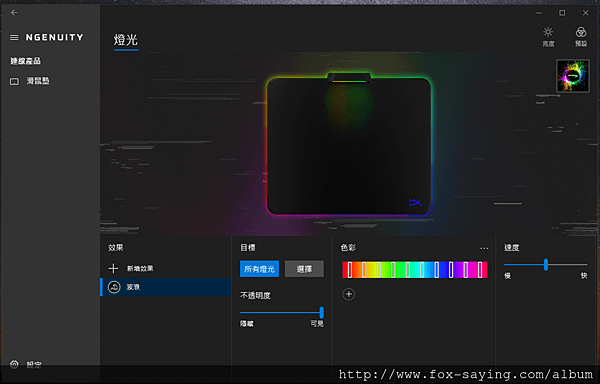
Task: Close the NGENUITY window
Action: 585,13
